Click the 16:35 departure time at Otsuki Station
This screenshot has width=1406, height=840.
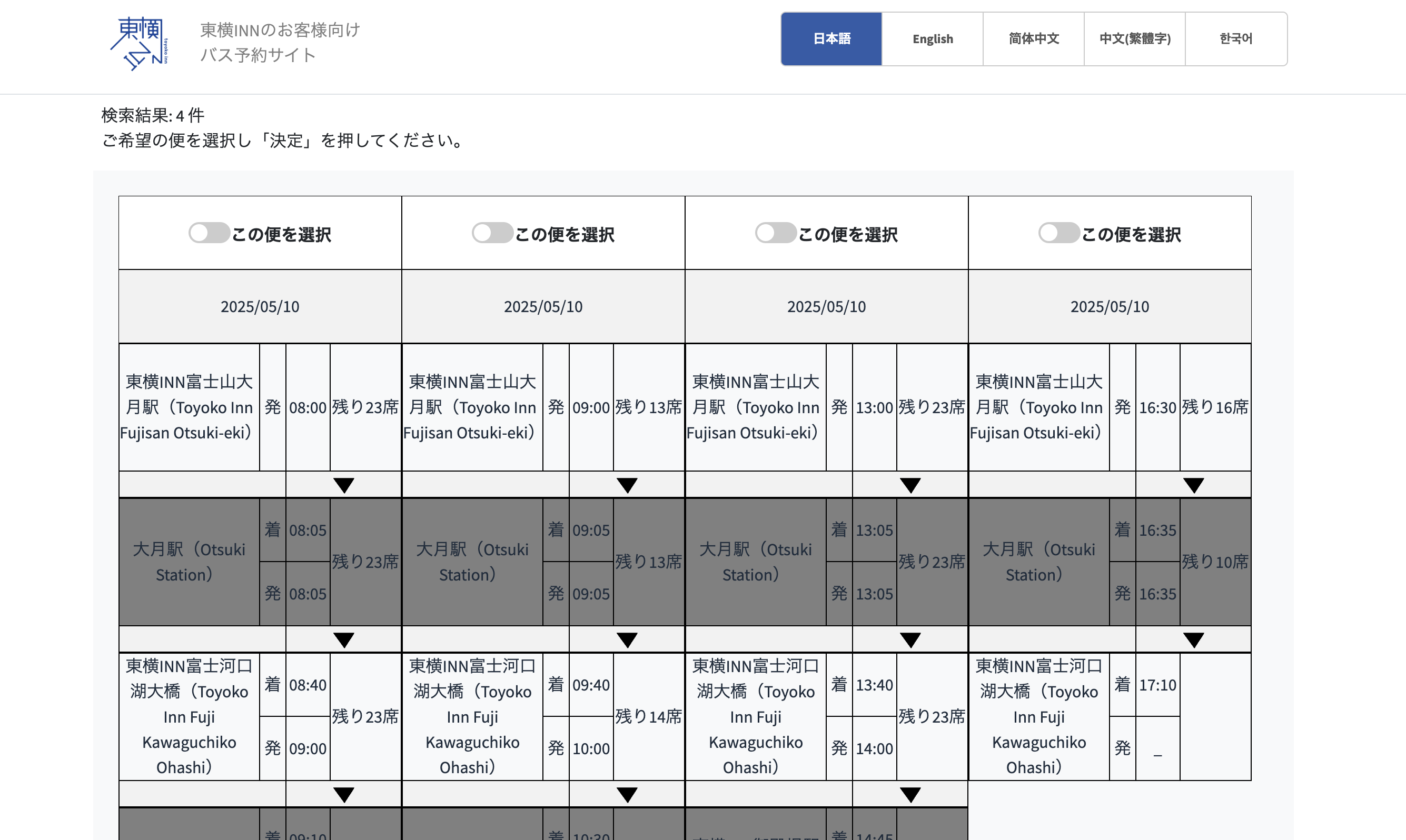[1157, 594]
